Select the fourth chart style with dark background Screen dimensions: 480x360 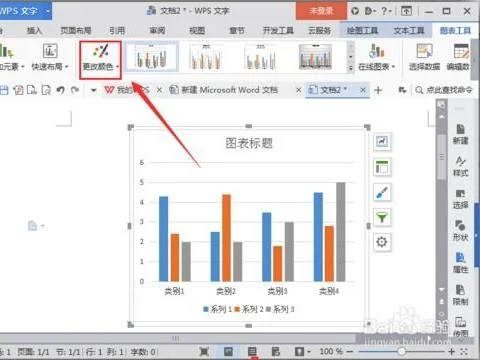tap(316, 57)
